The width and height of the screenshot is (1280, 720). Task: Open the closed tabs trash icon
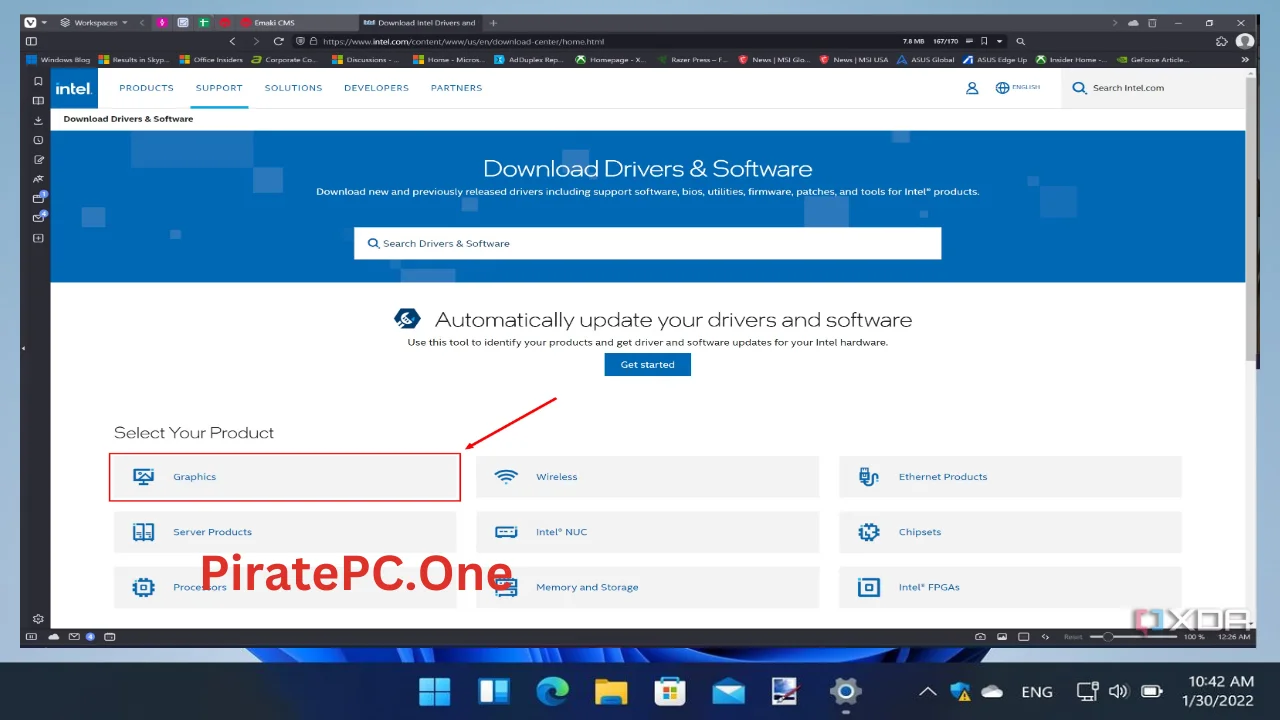click(1152, 22)
